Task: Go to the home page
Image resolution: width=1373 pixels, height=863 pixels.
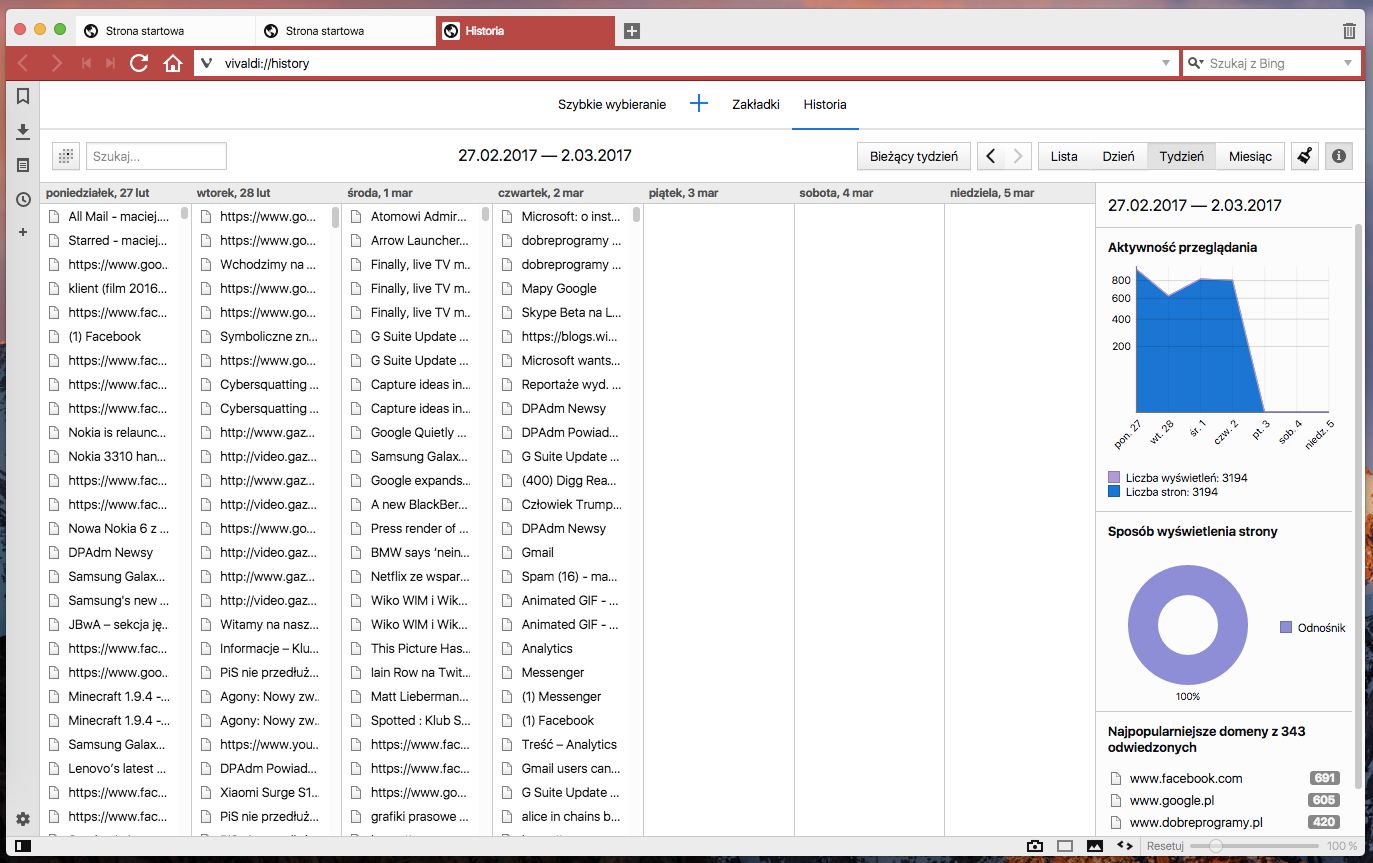Action: (x=173, y=63)
